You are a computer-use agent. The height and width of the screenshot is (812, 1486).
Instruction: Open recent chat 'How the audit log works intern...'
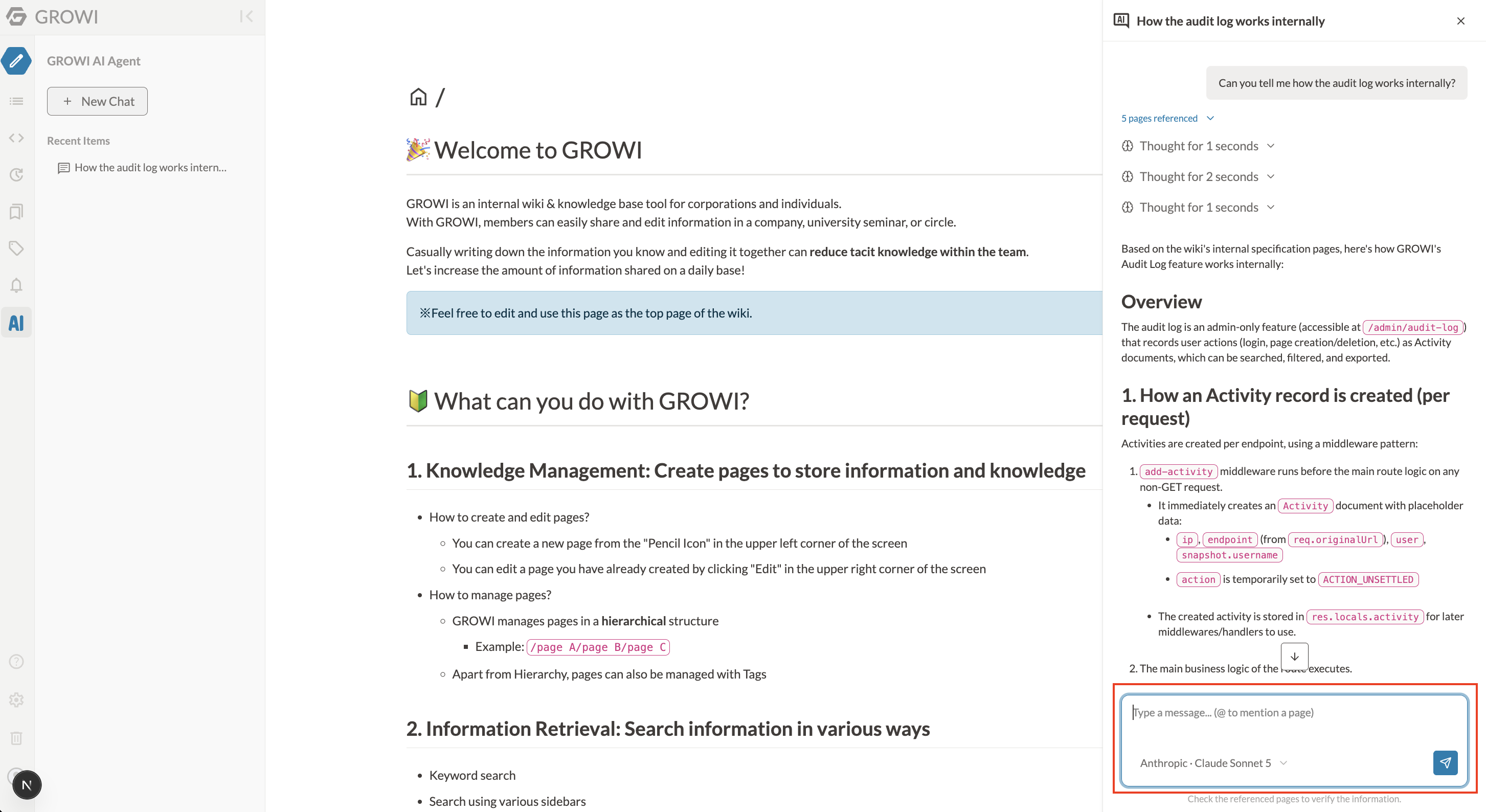[143, 167]
